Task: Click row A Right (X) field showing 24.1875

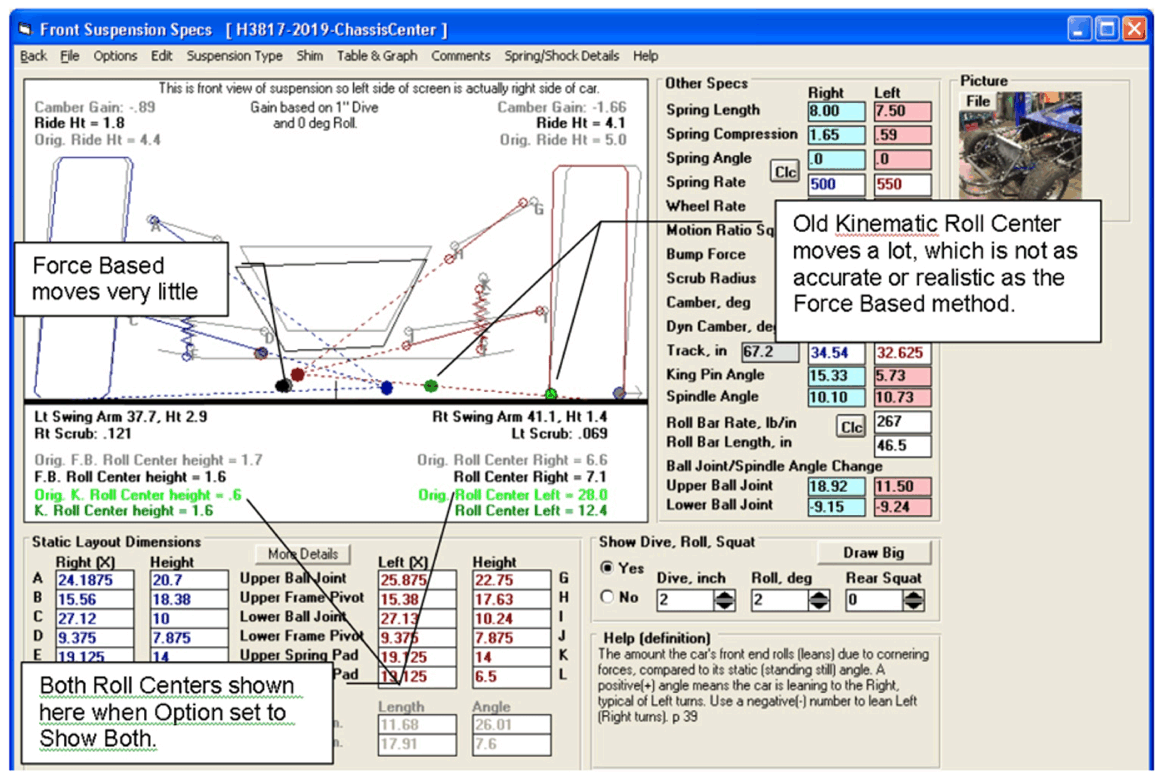Action: [x=95, y=580]
